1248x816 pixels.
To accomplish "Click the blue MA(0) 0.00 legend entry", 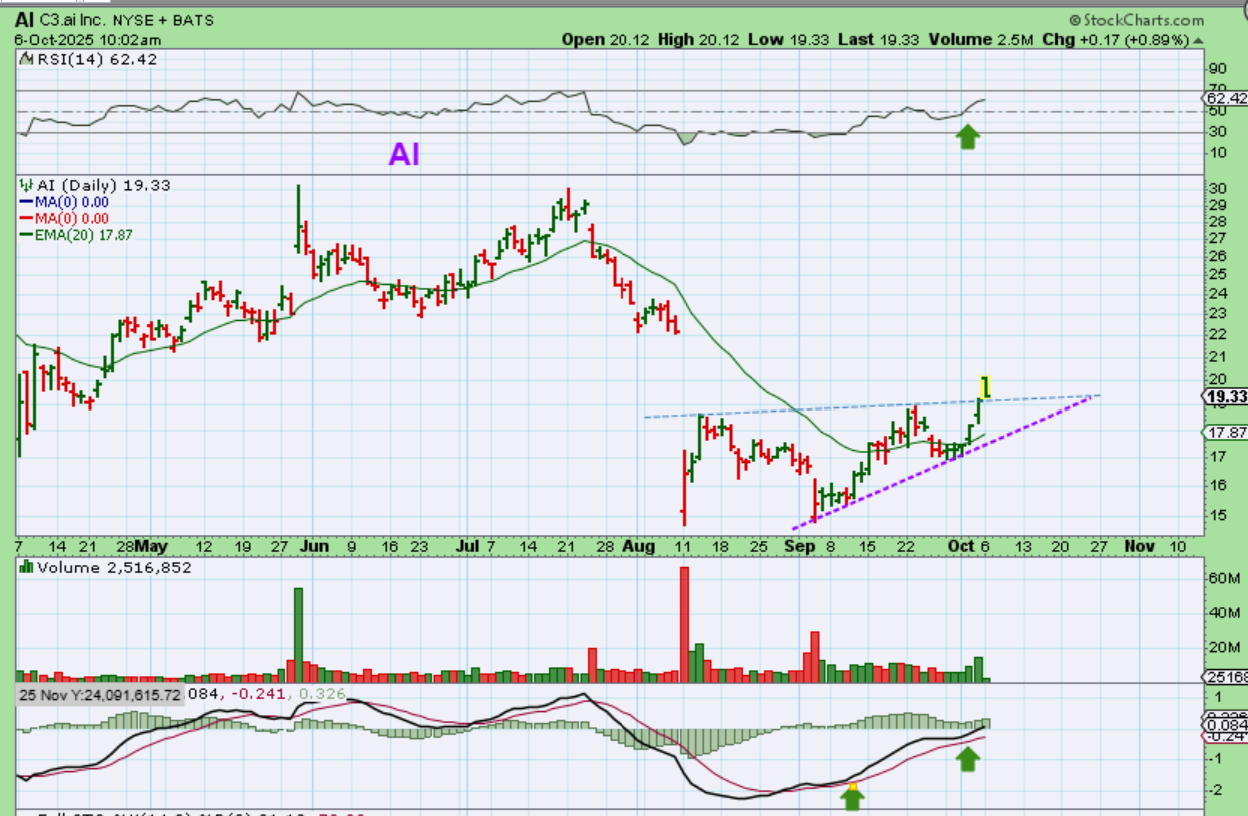I will pos(65,202).
